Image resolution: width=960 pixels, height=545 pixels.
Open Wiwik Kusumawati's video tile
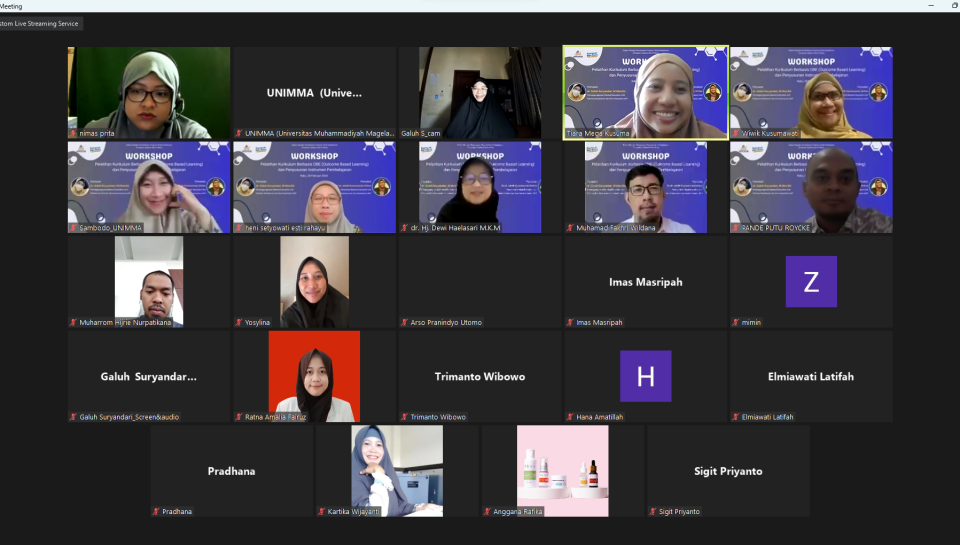click(811, 93)
